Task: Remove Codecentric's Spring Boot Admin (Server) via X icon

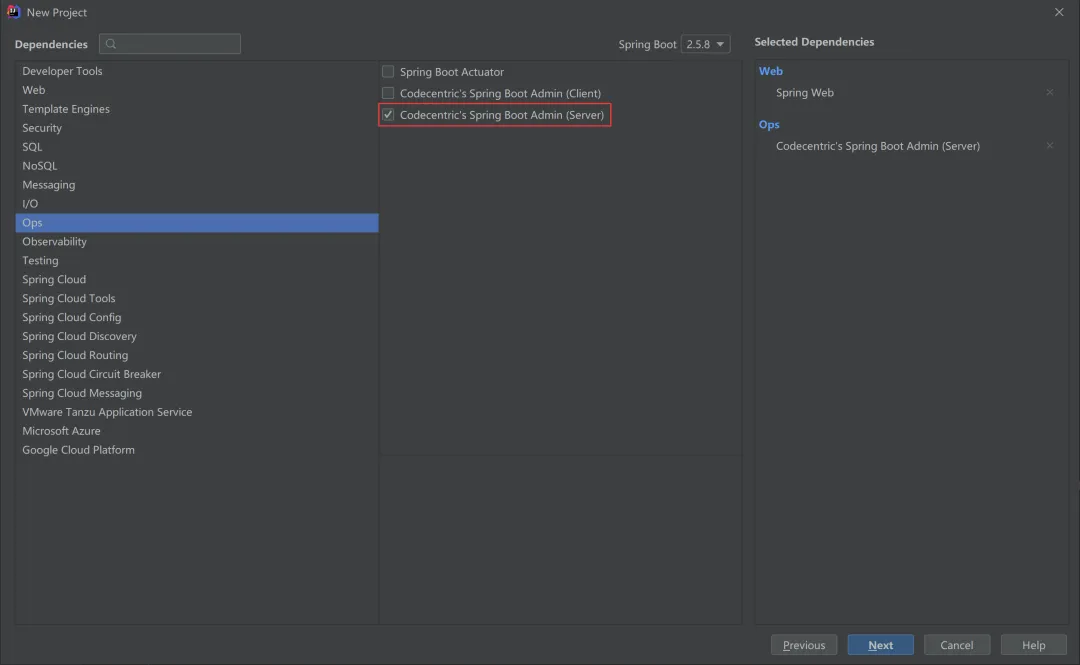Action: pyautogui.click(x=1050, y=145)
